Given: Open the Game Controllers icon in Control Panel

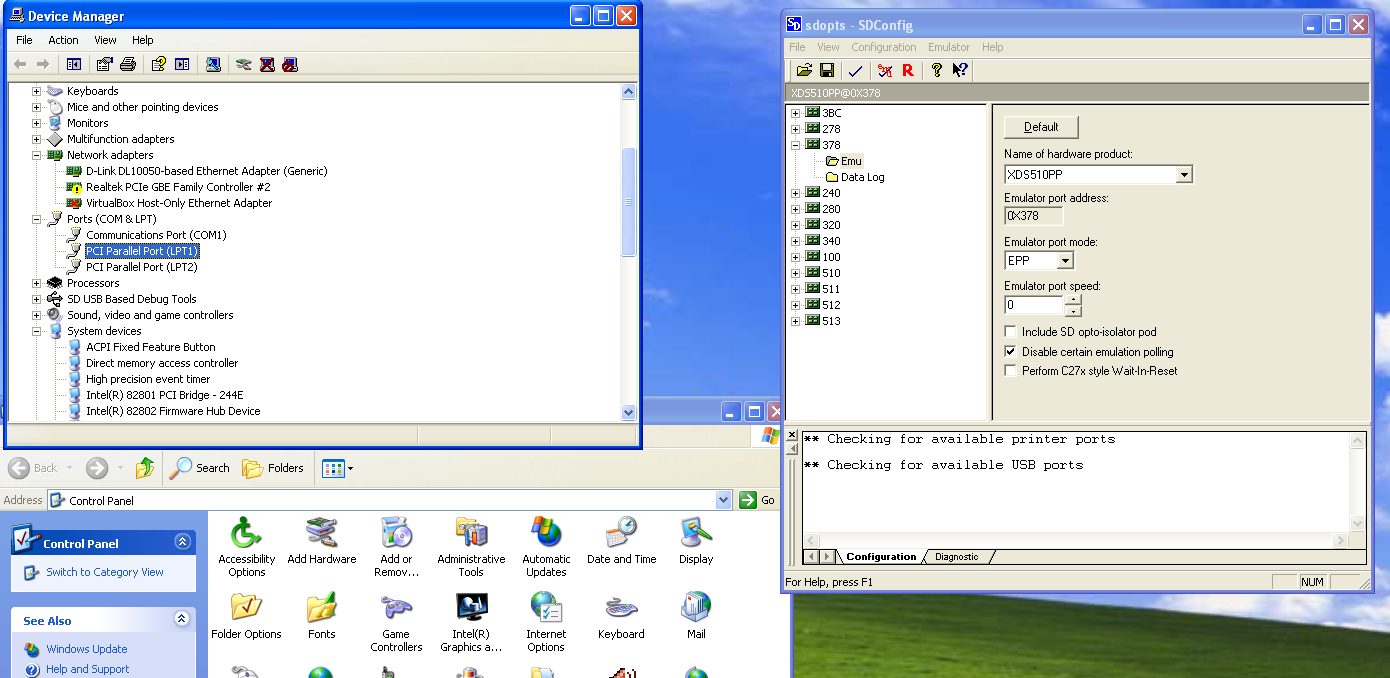Looking at the screenshot, I should coord(396,621).
